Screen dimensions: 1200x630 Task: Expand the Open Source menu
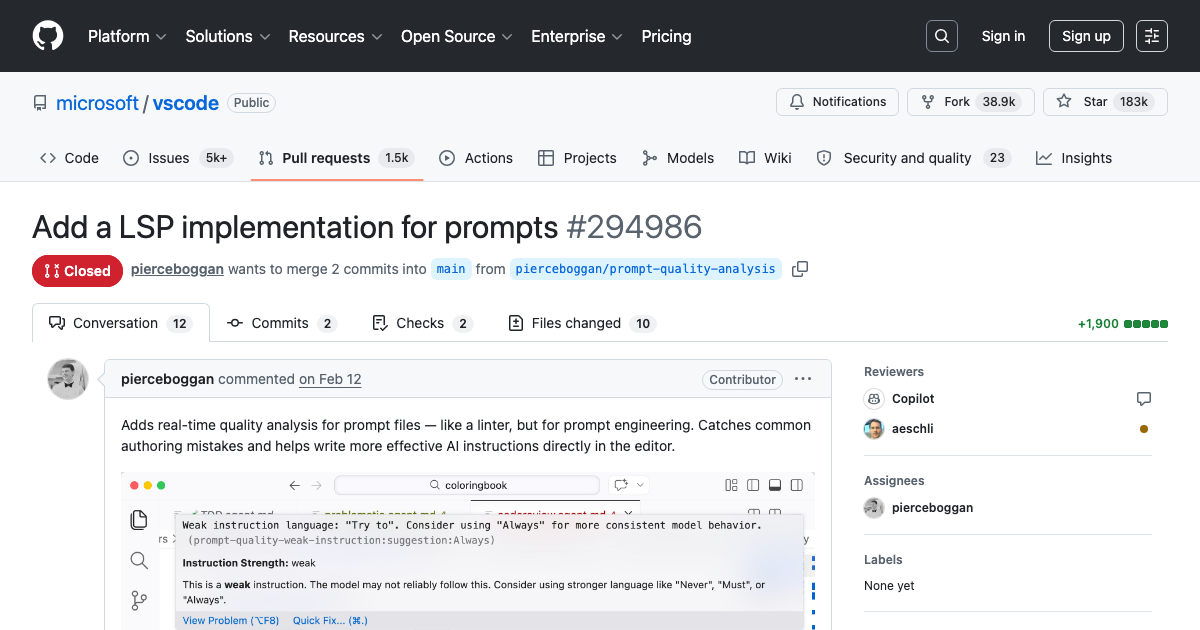(457, 36)
